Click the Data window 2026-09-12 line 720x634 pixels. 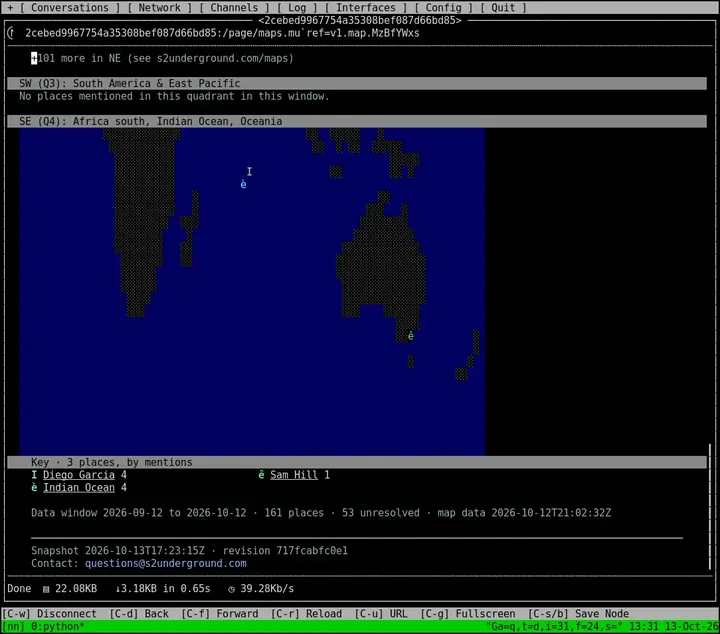321,513
